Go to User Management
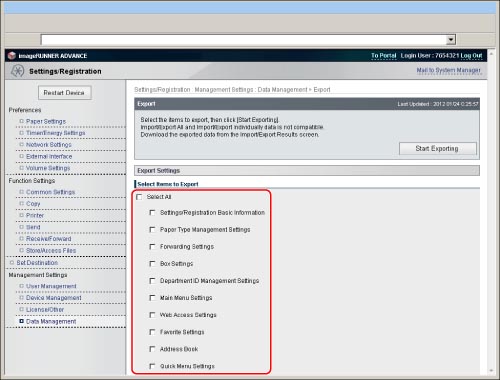 (x=51, y=286)
